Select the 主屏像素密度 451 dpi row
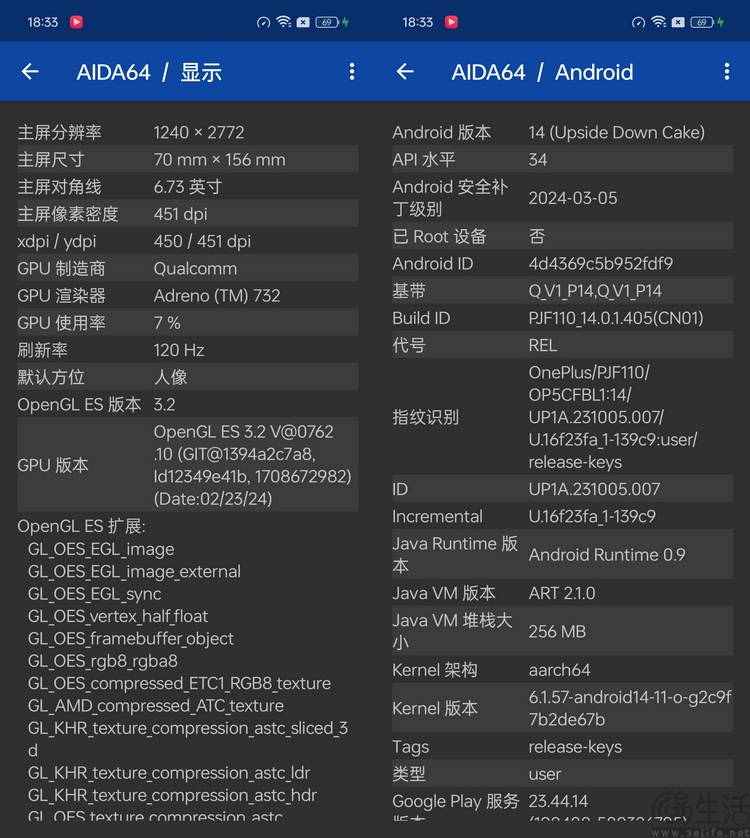This screenshot has height=838, width=750. click(188, 214)
